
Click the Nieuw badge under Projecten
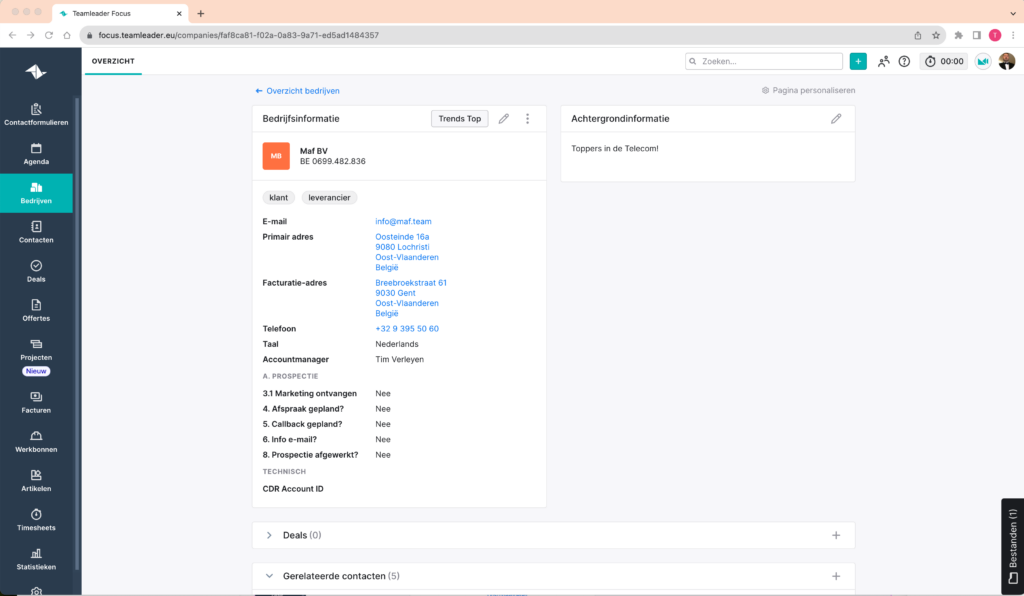[36, 371]
